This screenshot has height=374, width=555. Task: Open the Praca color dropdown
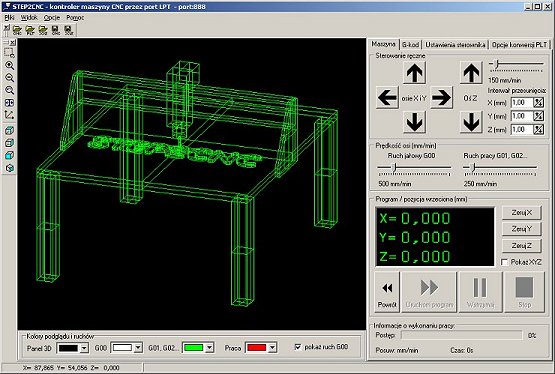(272, 348)
